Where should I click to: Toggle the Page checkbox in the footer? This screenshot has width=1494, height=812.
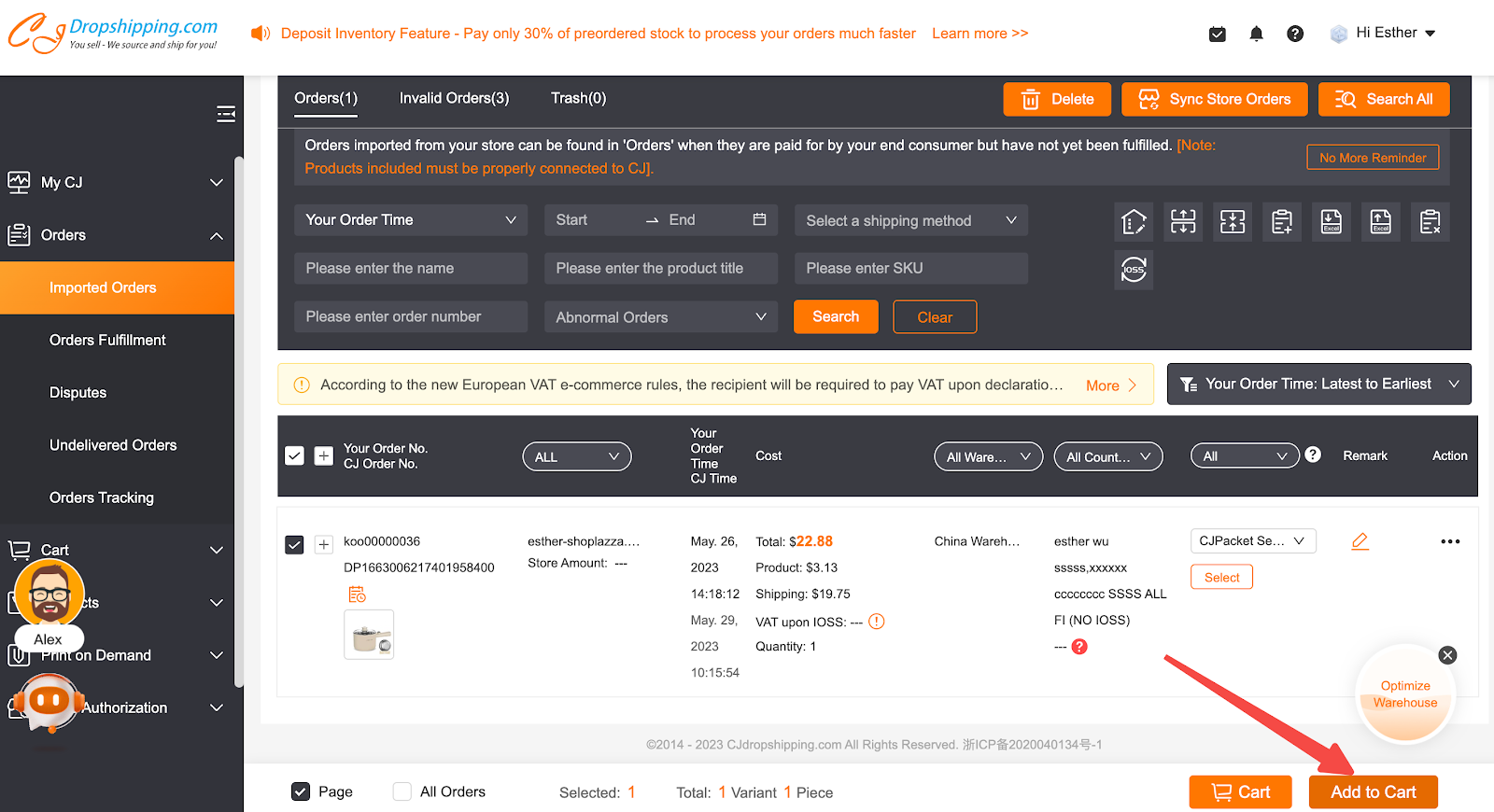(x=301, y=791)
